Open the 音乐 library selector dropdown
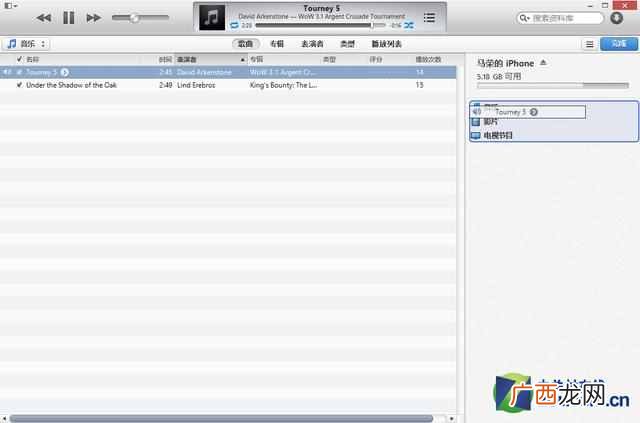 (x=26, y=44)
